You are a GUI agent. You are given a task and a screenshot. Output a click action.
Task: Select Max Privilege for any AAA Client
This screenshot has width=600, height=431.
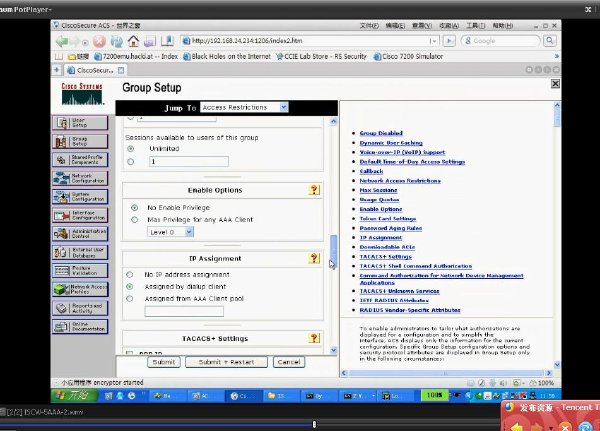click(134, 220)
